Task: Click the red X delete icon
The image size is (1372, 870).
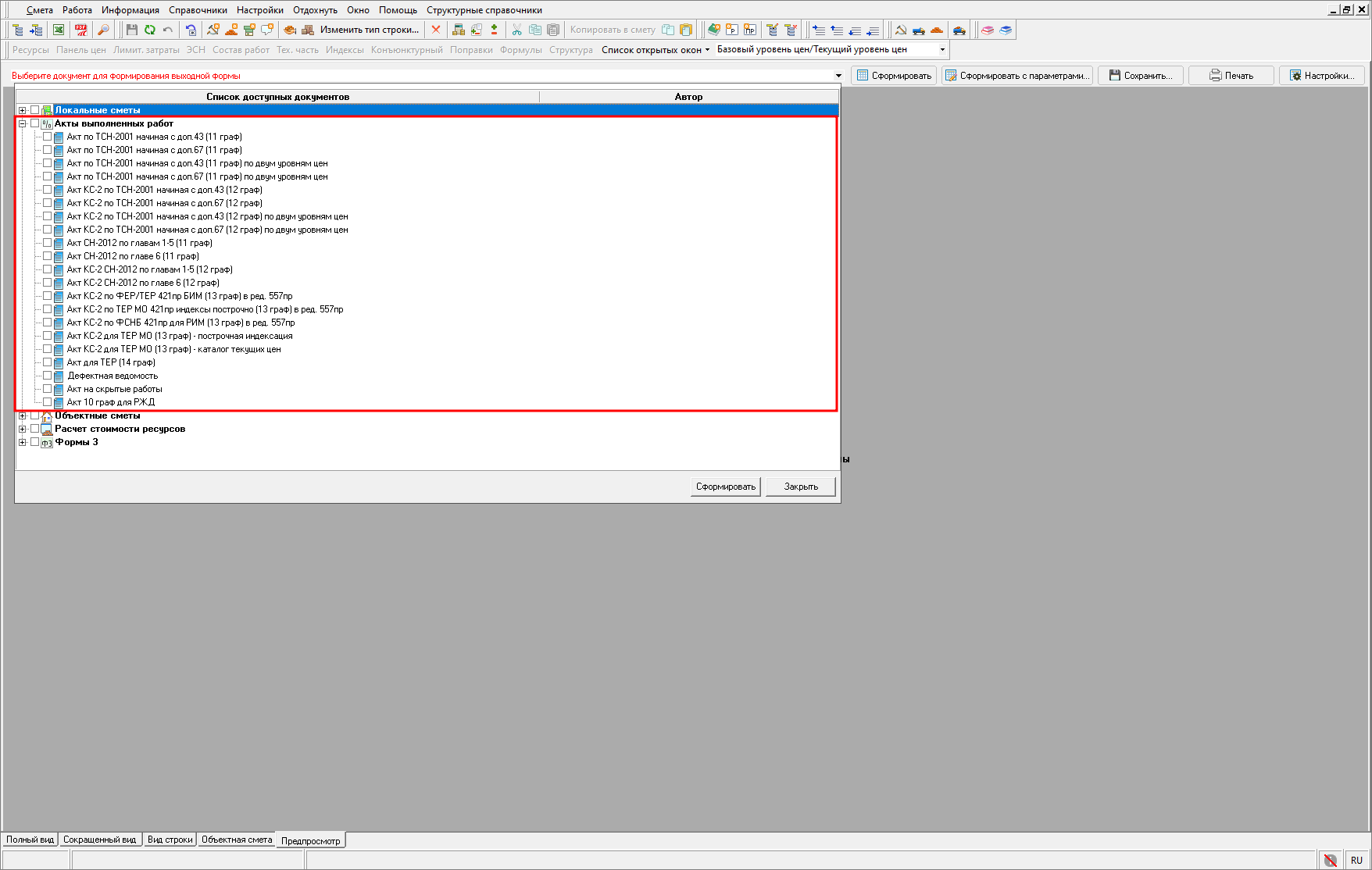Action: (436, 30)
